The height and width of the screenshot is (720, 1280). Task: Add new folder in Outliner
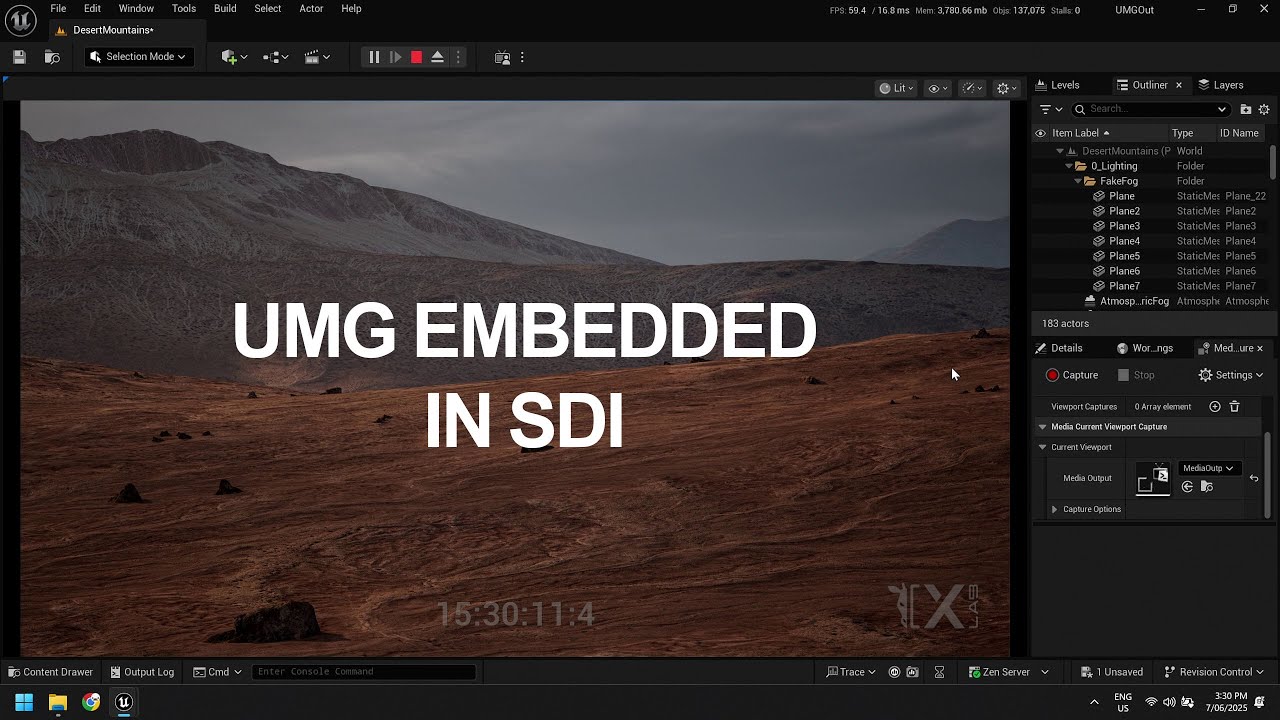[x=1245, y=109]
